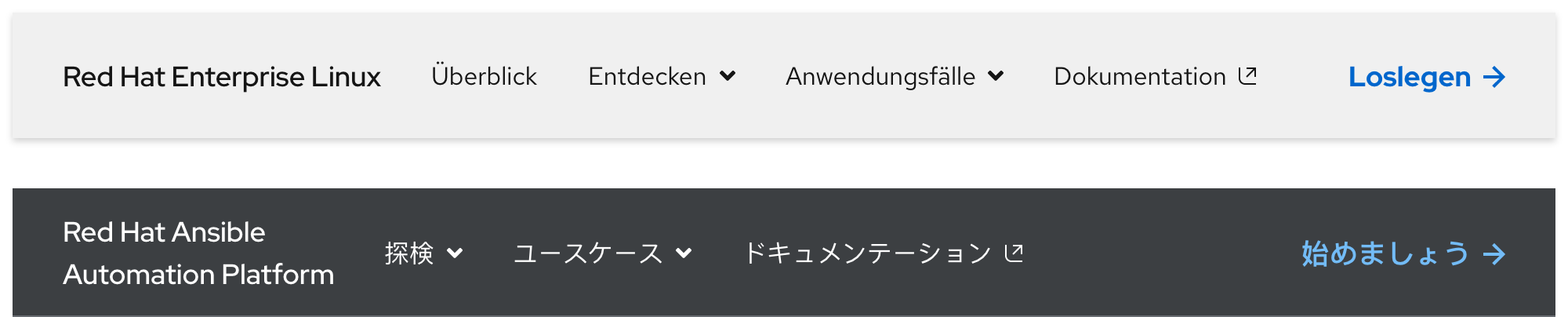Click the Red Hat Ansible Automation Platform title
Screen dimensions: 1568x317
(198, 253)
